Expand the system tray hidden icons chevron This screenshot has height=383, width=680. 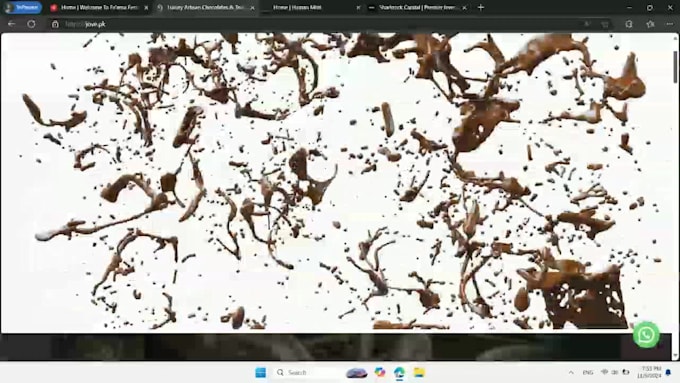pos(571,373)
